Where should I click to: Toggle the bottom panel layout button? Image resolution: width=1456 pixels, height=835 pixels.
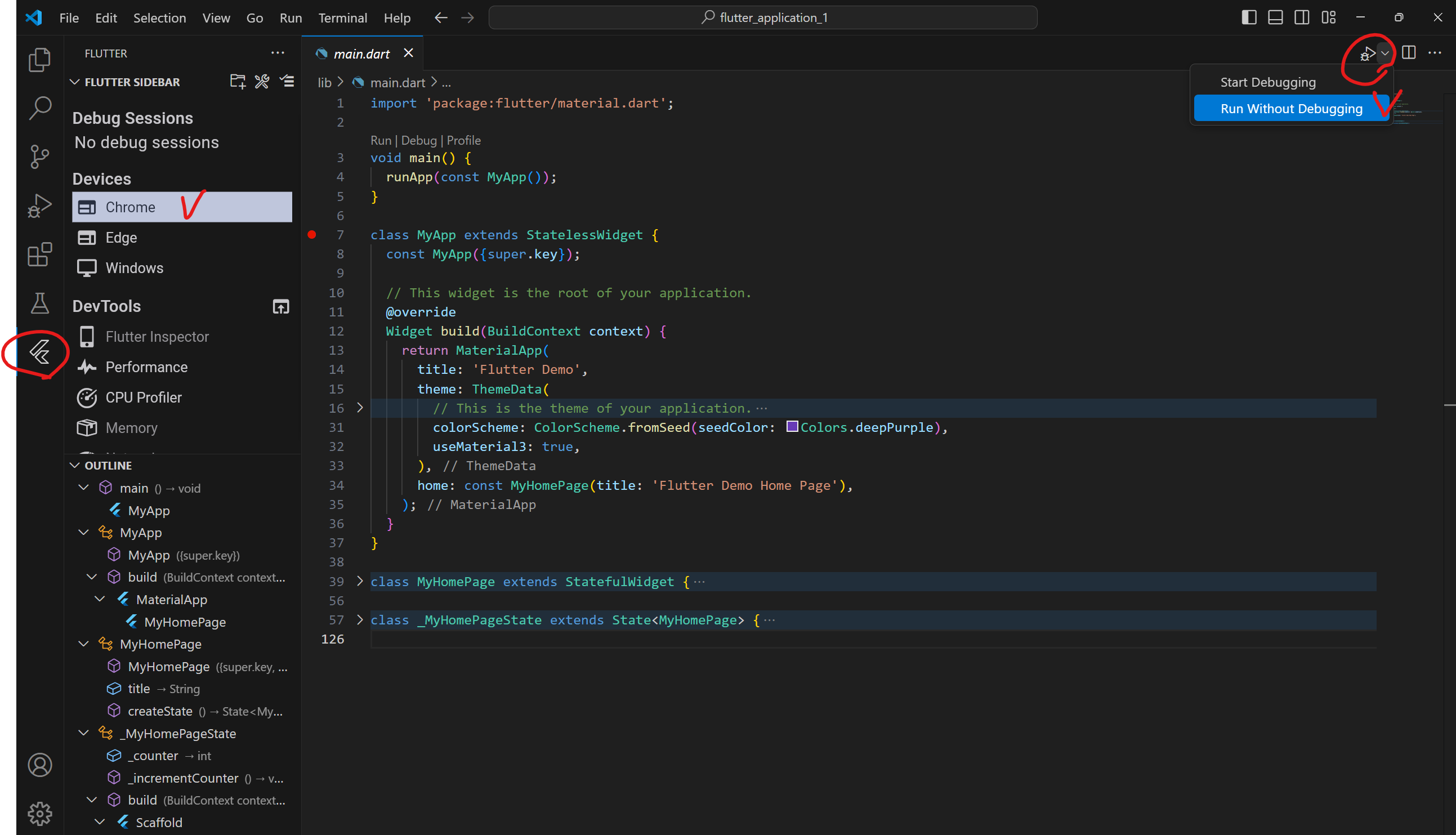tap(1275, 18)
